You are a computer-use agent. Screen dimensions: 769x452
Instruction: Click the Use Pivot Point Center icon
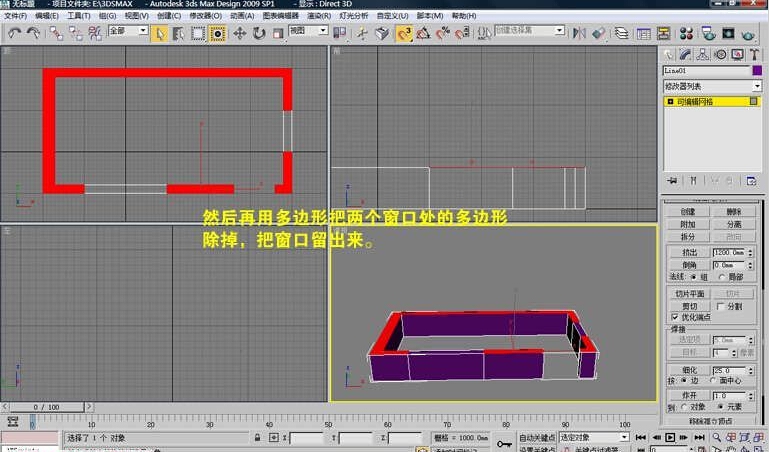(339, 33)
